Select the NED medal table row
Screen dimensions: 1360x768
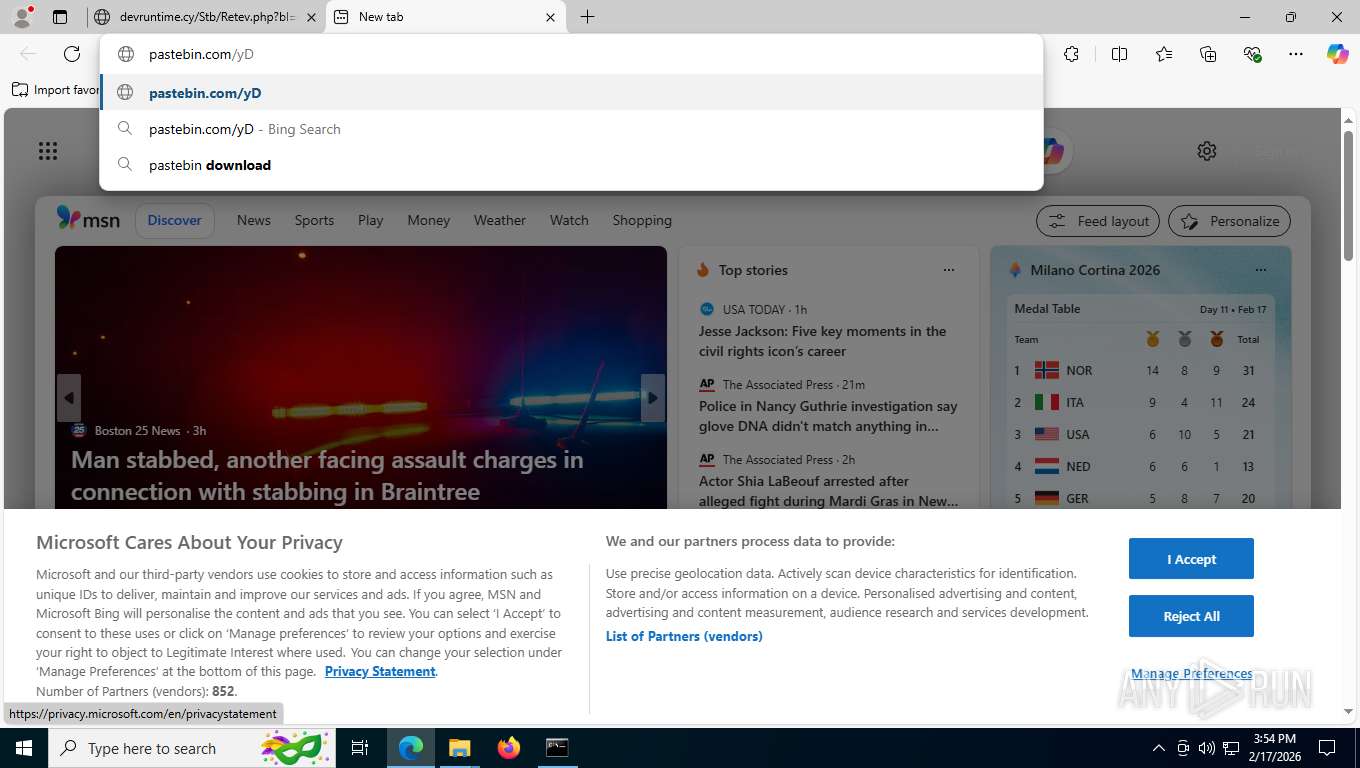(x=1140, y=466)
